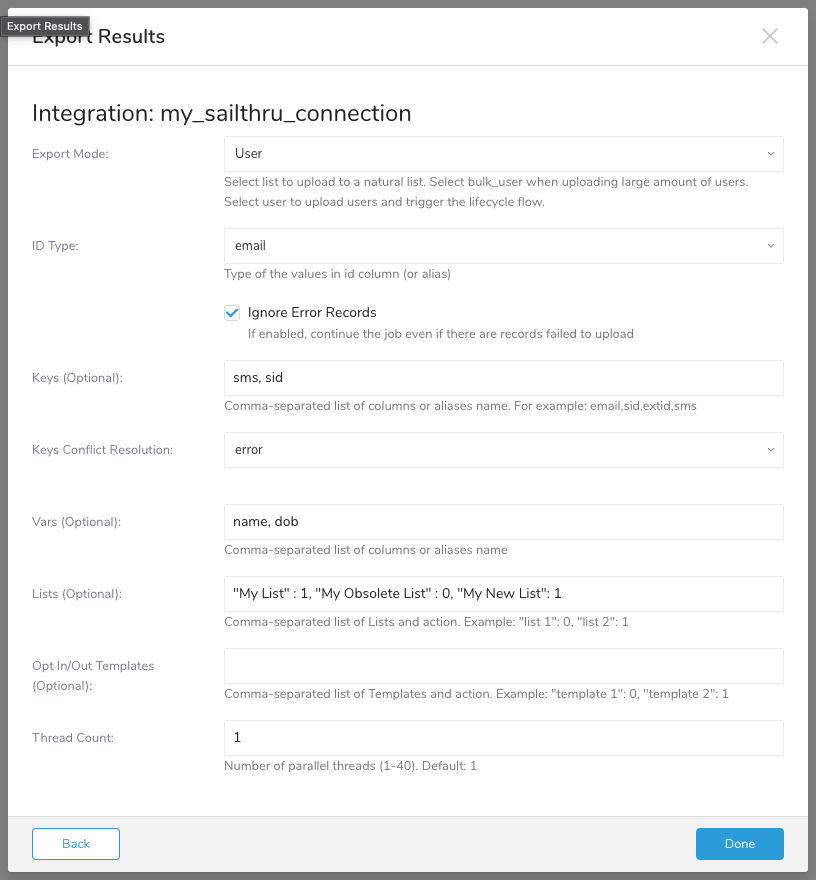816x880 pixels.
Task: Click the Export Mode chevron arrow
Action: [x=770, y=154]
